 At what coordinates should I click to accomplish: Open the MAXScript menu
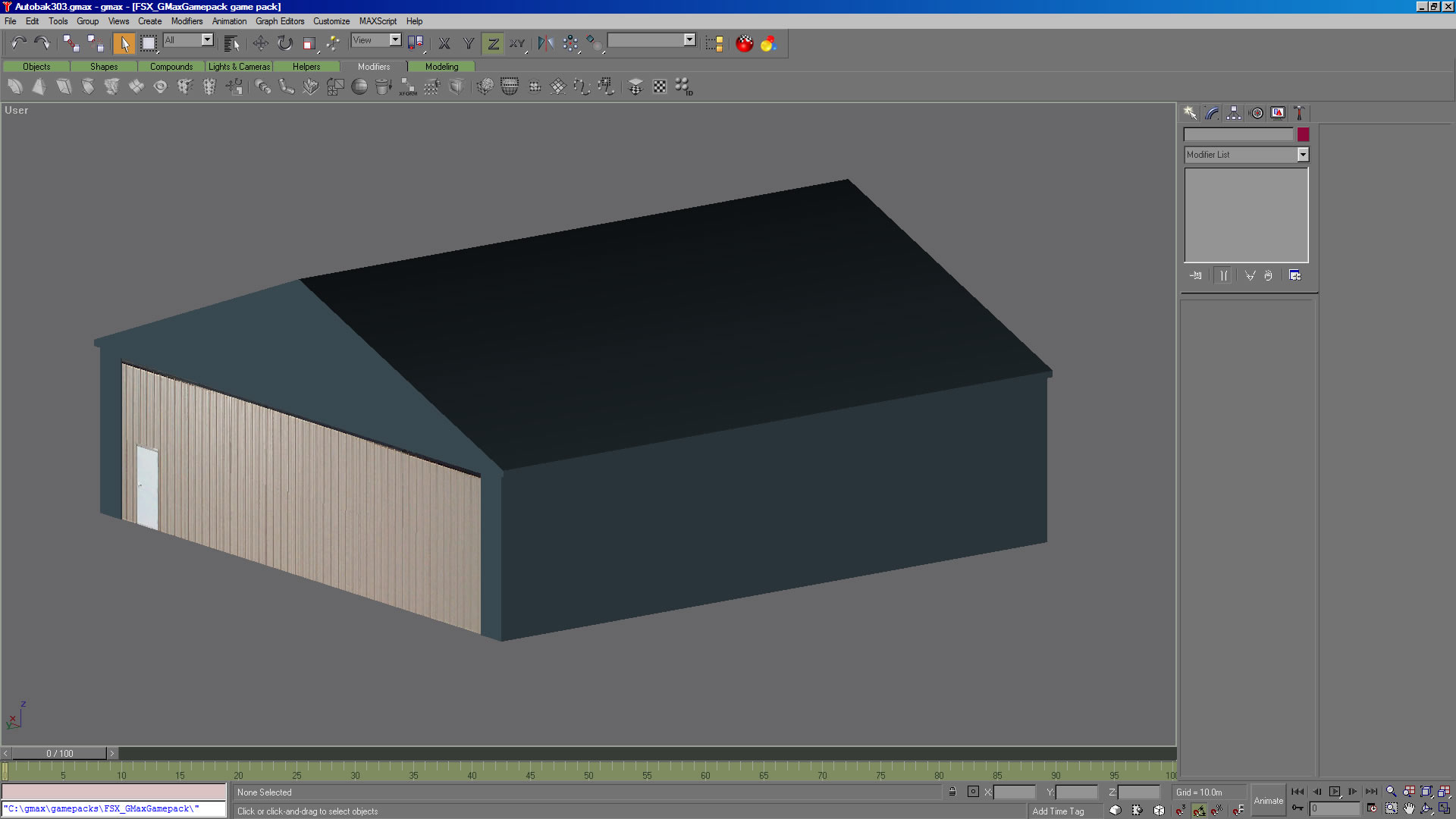click(378, 21)
